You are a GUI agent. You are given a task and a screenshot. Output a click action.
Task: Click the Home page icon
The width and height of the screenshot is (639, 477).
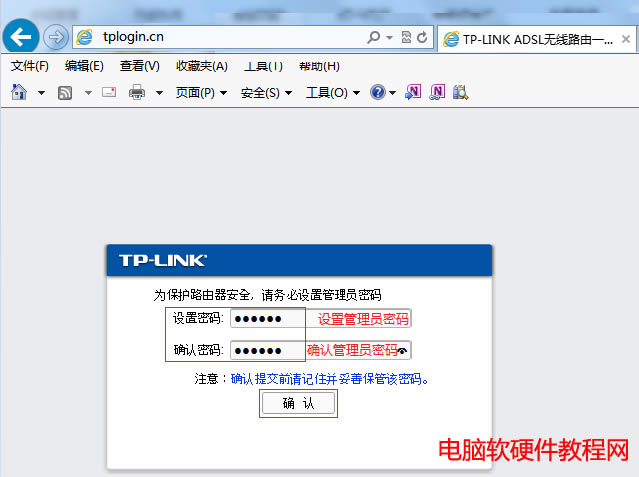click(19, 92)
